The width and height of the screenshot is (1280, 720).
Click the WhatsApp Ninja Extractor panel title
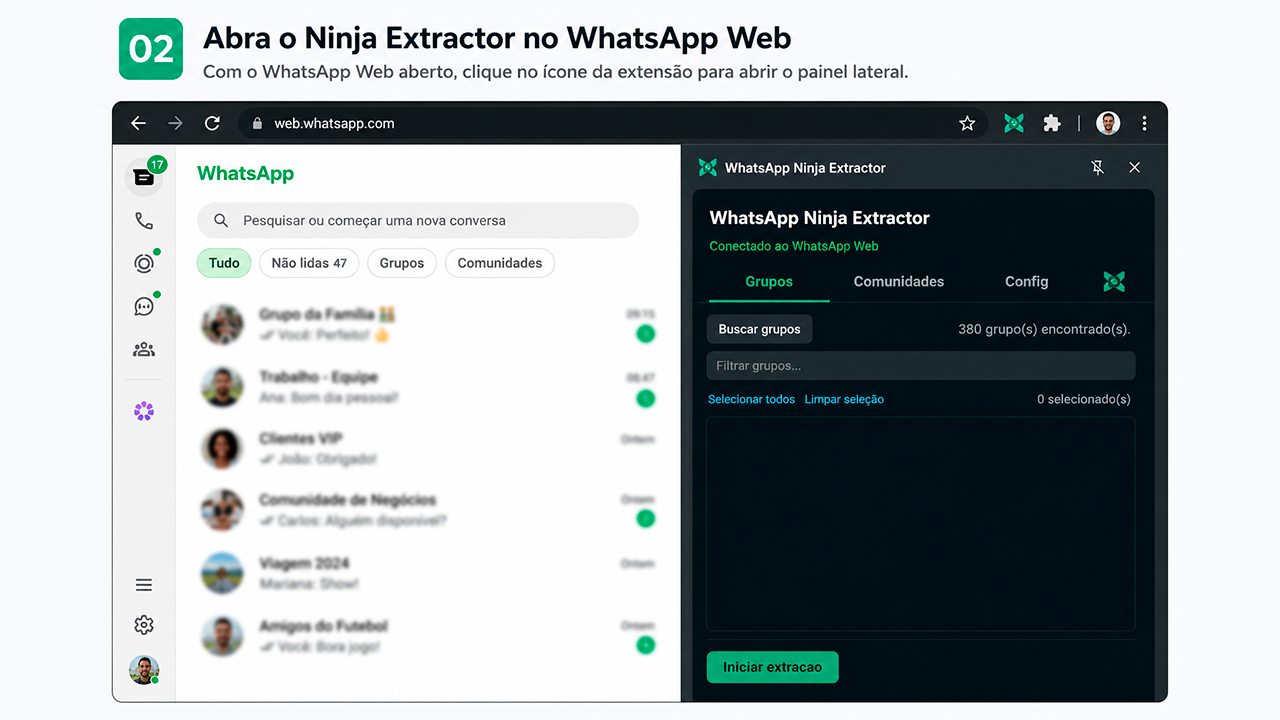pyautogui.click(x=819, y=218)
